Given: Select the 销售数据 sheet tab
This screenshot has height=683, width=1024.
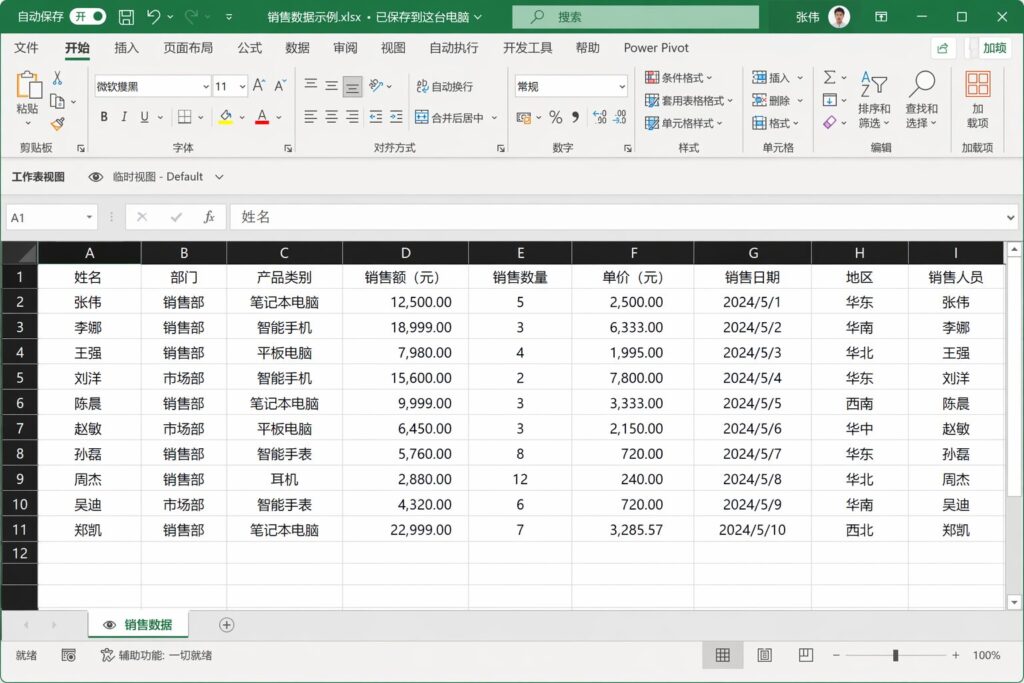Looking at the screenshot, I should (138, 625).
